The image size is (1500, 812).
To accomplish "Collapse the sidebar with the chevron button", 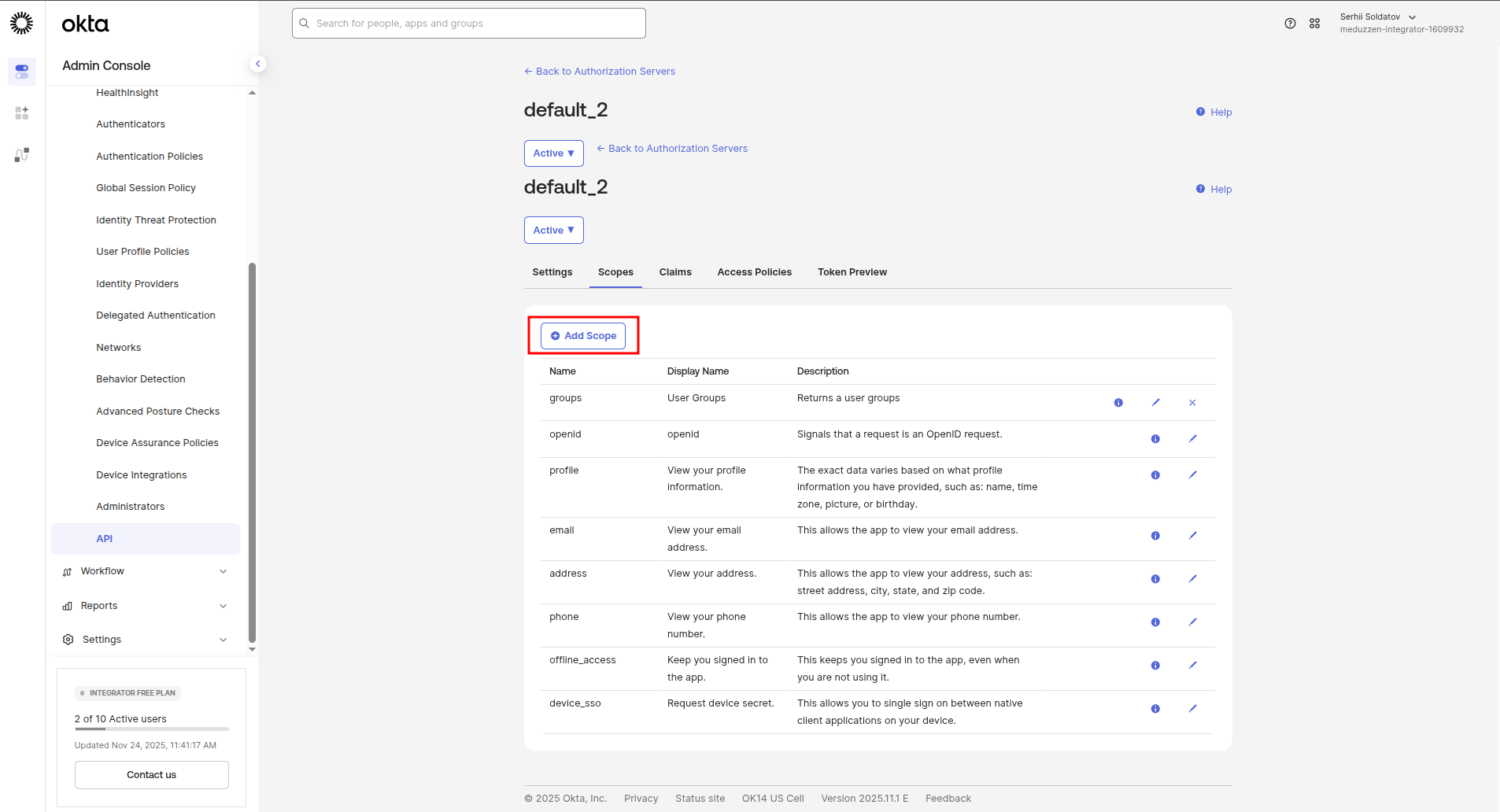I will point(257,64).
